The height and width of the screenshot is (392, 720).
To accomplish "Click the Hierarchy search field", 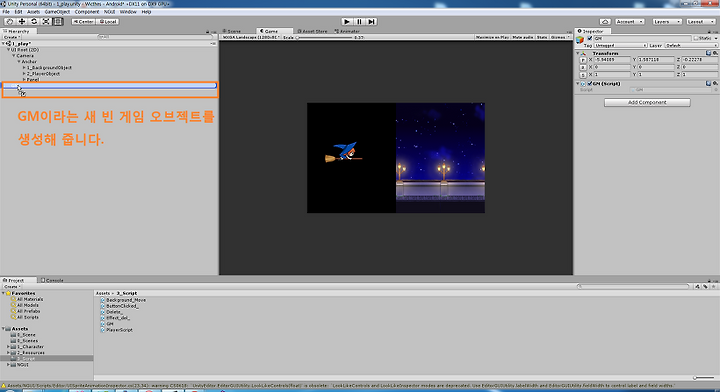I will click(x=156, y=37).
